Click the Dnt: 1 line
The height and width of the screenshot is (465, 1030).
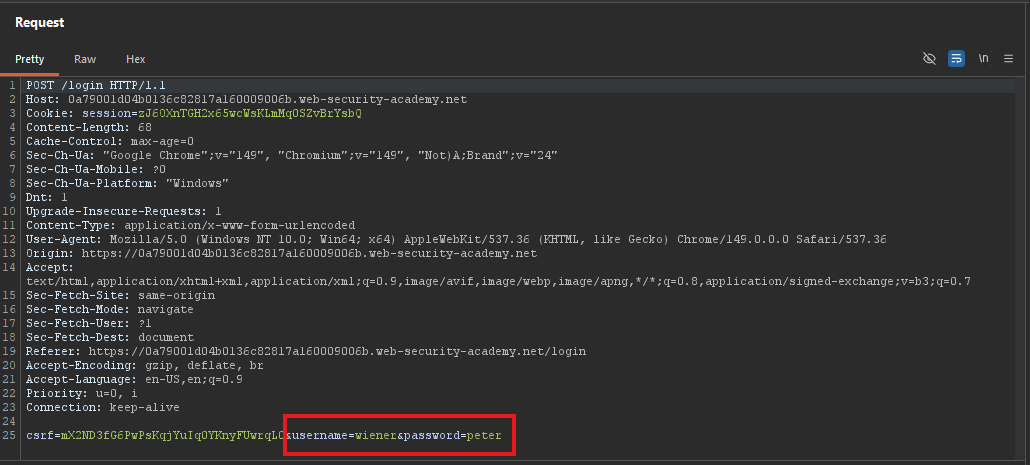point(47,197)
